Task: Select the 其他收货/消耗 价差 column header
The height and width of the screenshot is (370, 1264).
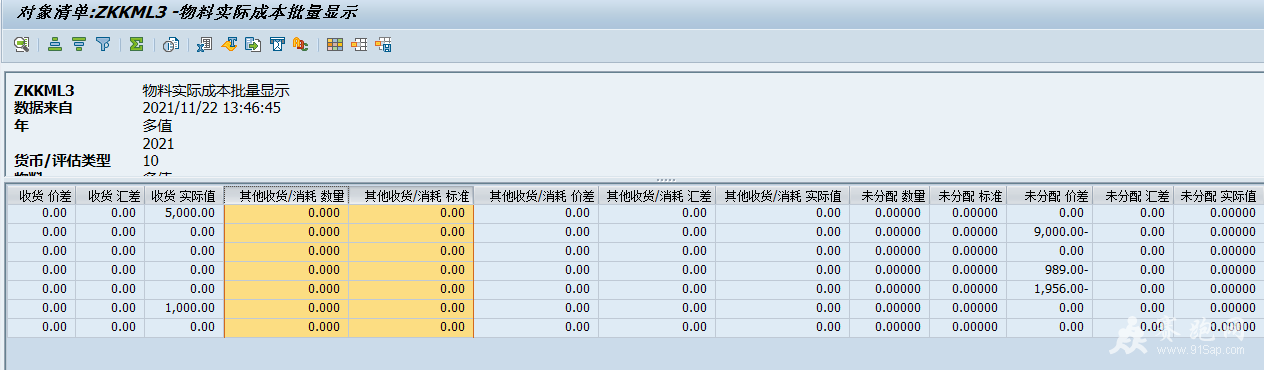Action: [536, 196]
